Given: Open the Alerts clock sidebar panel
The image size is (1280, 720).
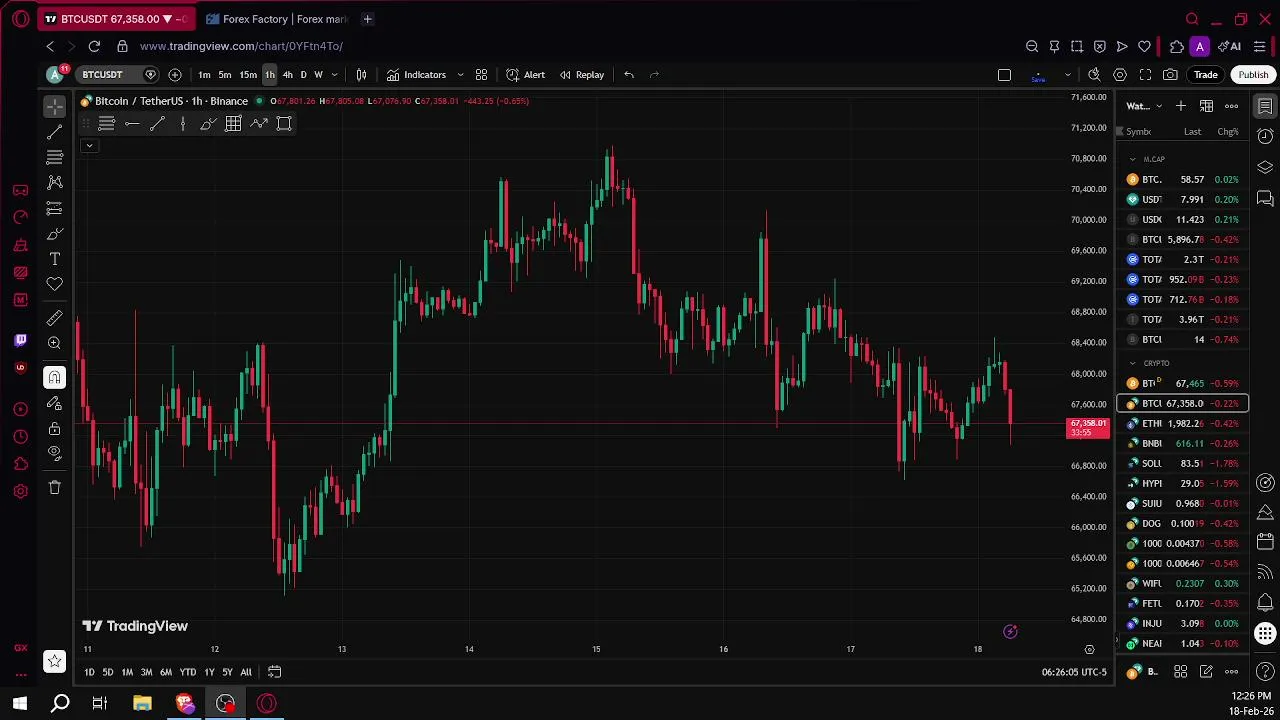Looking at the screenshot, I should click(1265, 136).
